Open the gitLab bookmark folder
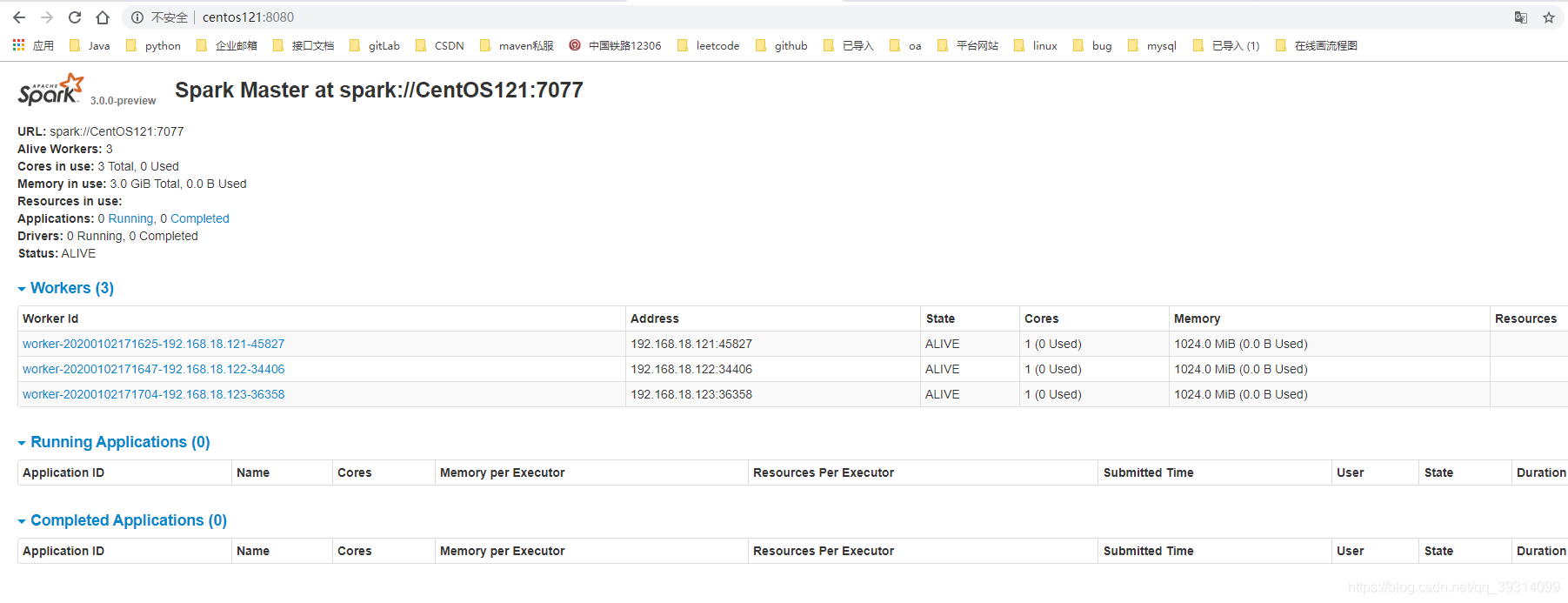 375,45
